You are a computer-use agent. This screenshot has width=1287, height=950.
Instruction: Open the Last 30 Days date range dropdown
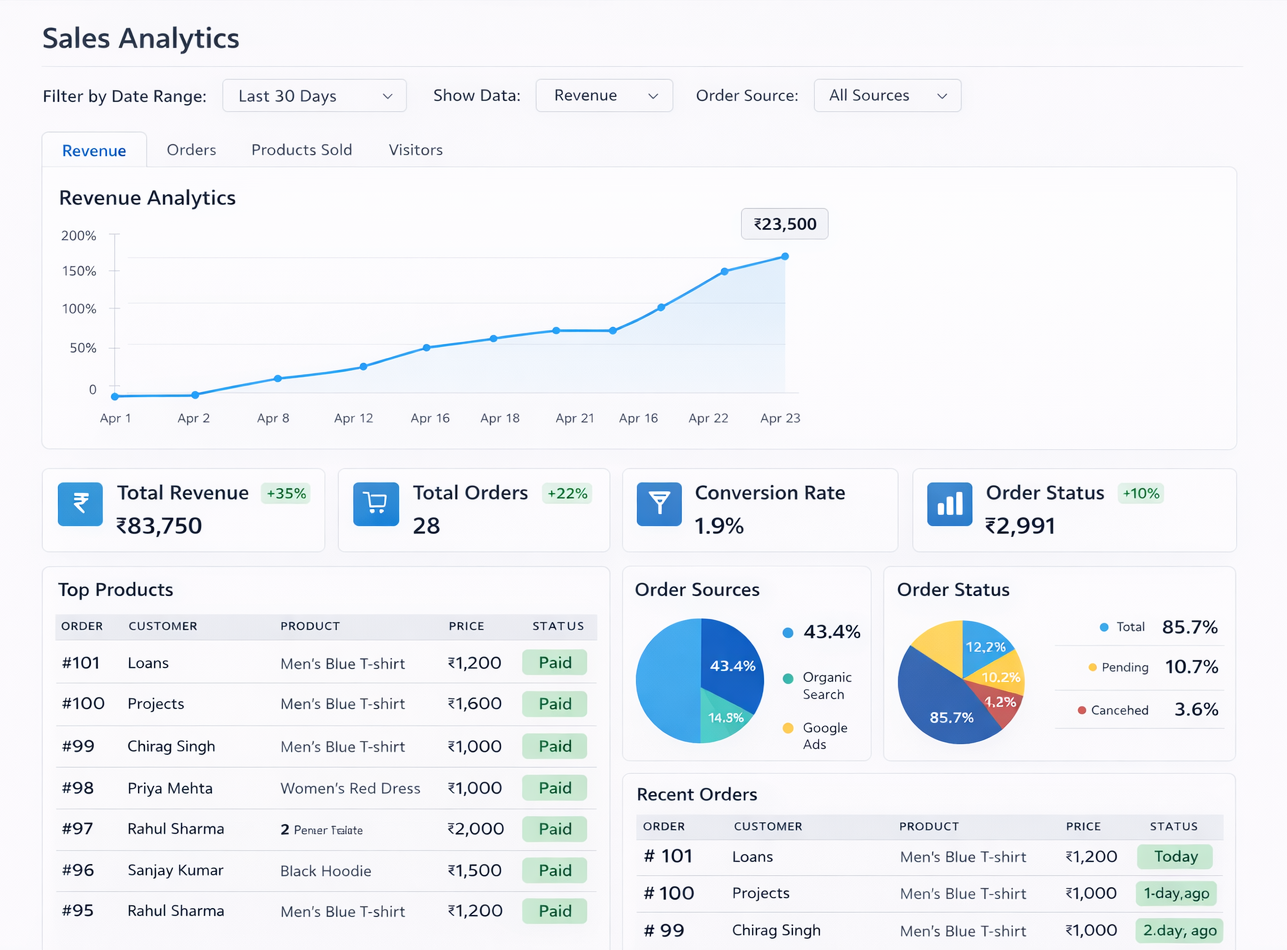point(314,96)
